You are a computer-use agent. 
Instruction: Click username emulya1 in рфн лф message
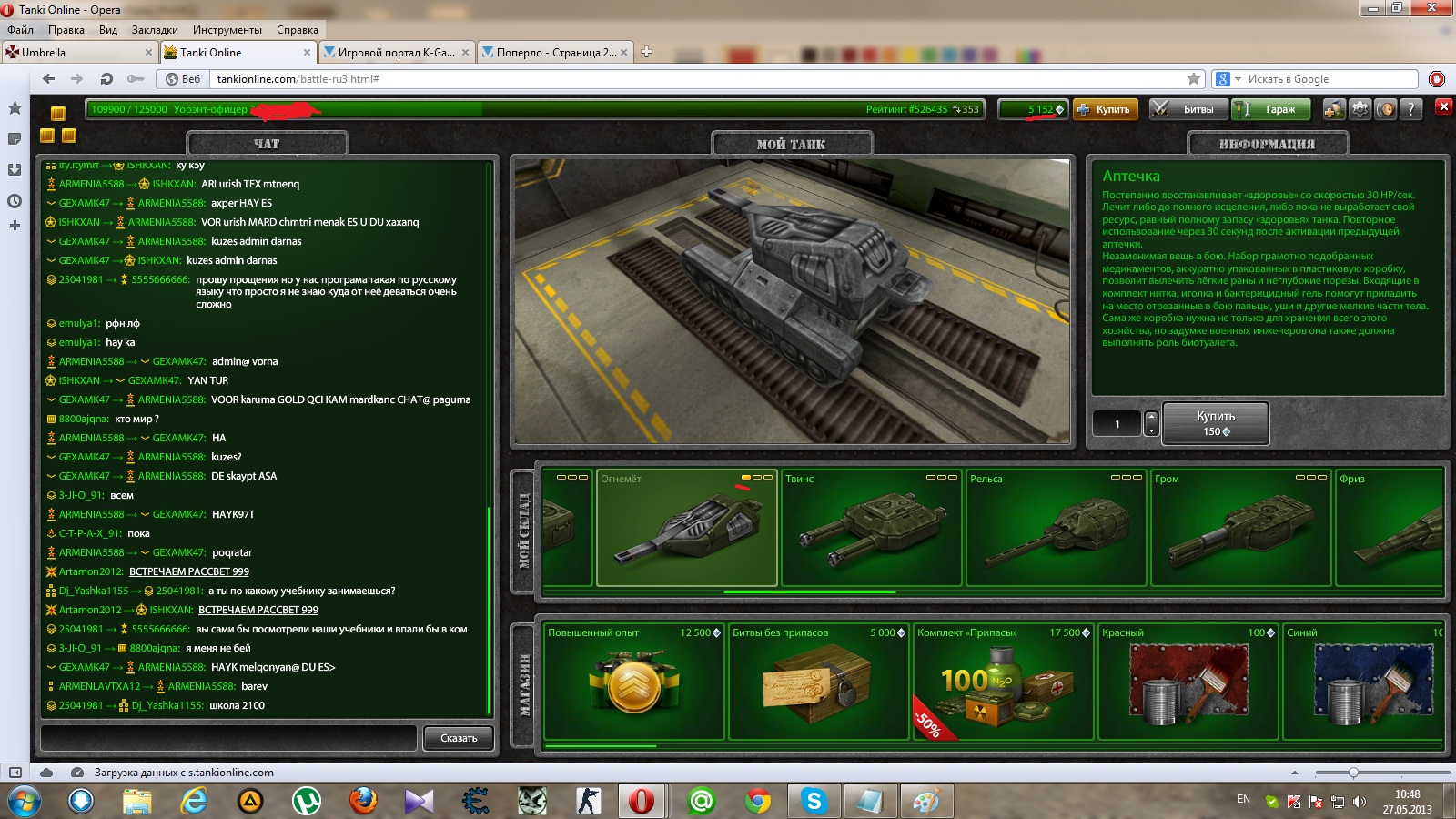pos(79,323)
